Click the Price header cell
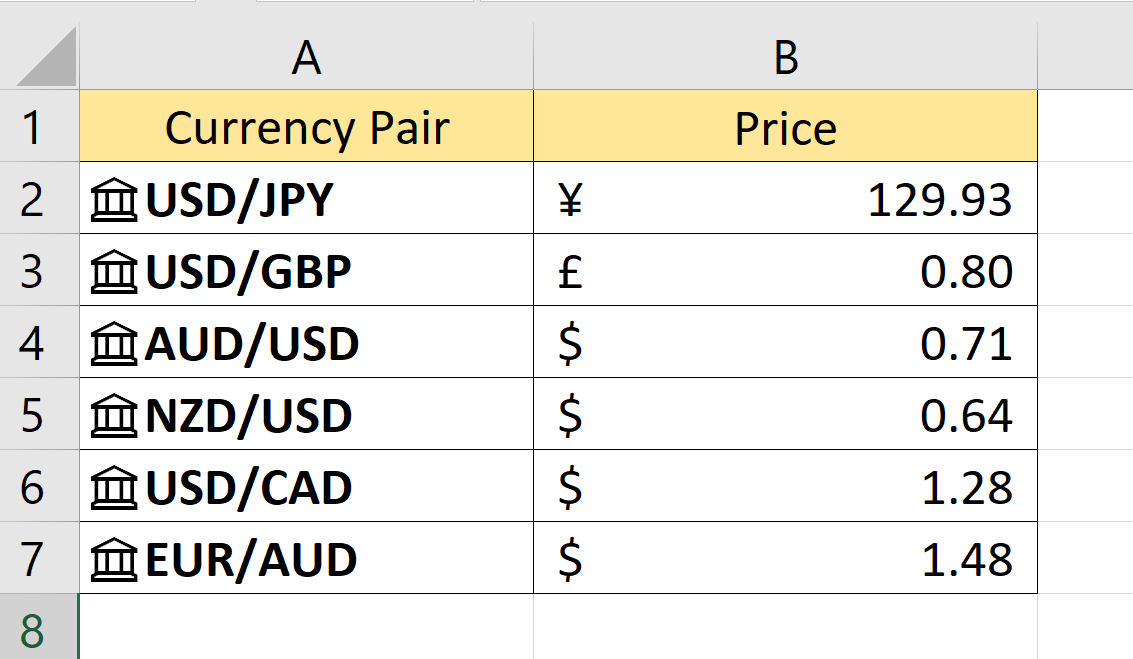The image size is (1133, 659). click(785, 126)
